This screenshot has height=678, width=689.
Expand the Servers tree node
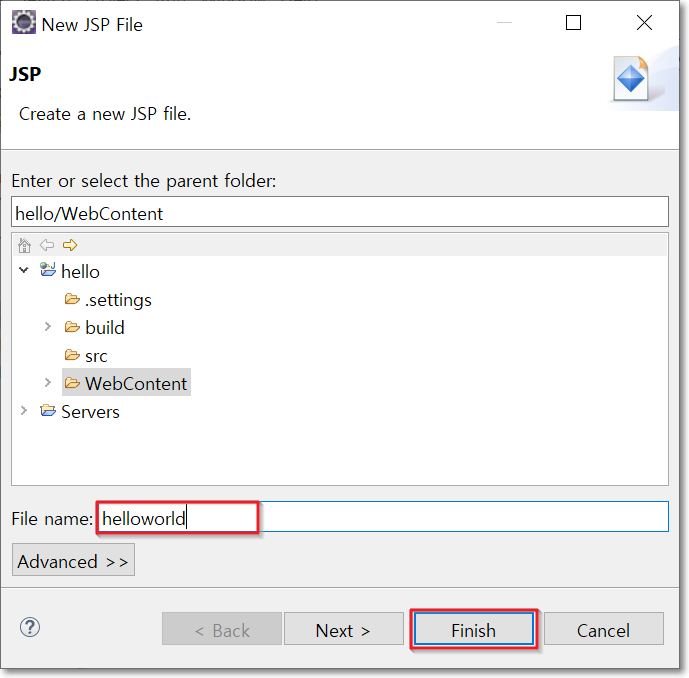click(x=24, y=411)
